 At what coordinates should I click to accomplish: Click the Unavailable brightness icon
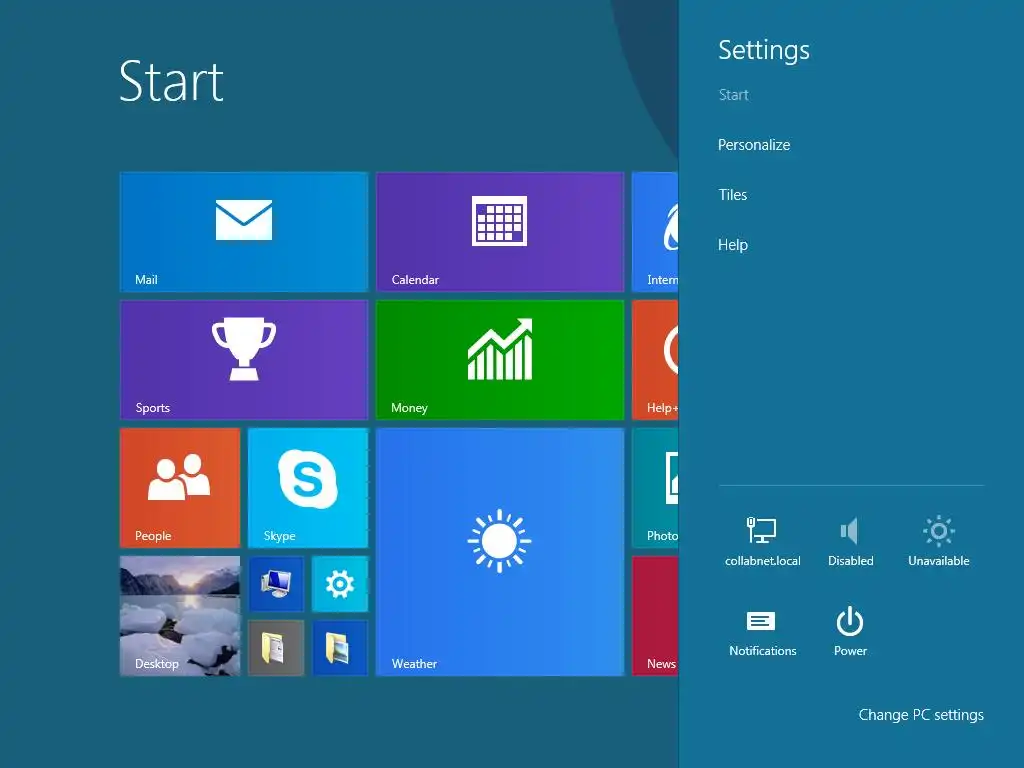[x=938, y=541]
